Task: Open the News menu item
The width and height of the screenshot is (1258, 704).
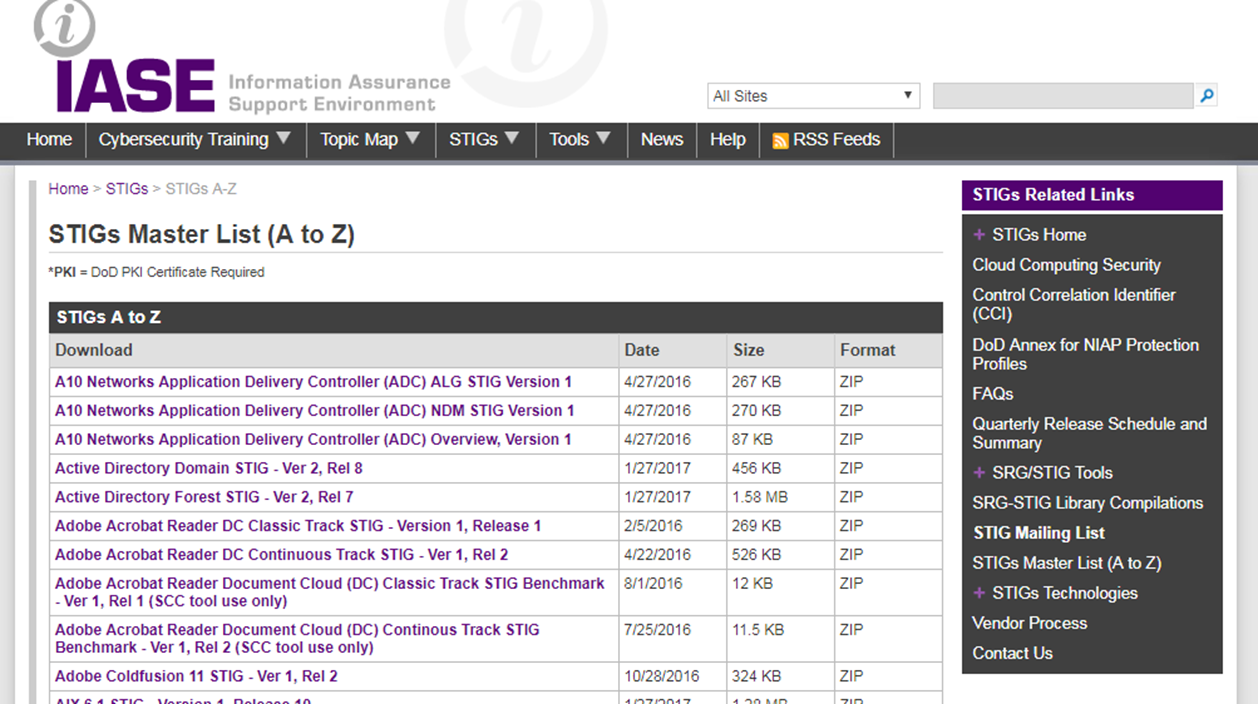Action: tap(662, 140)
